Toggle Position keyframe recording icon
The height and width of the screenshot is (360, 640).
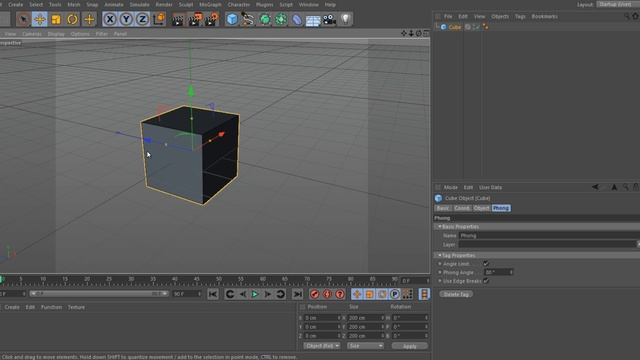coord(357,294)
